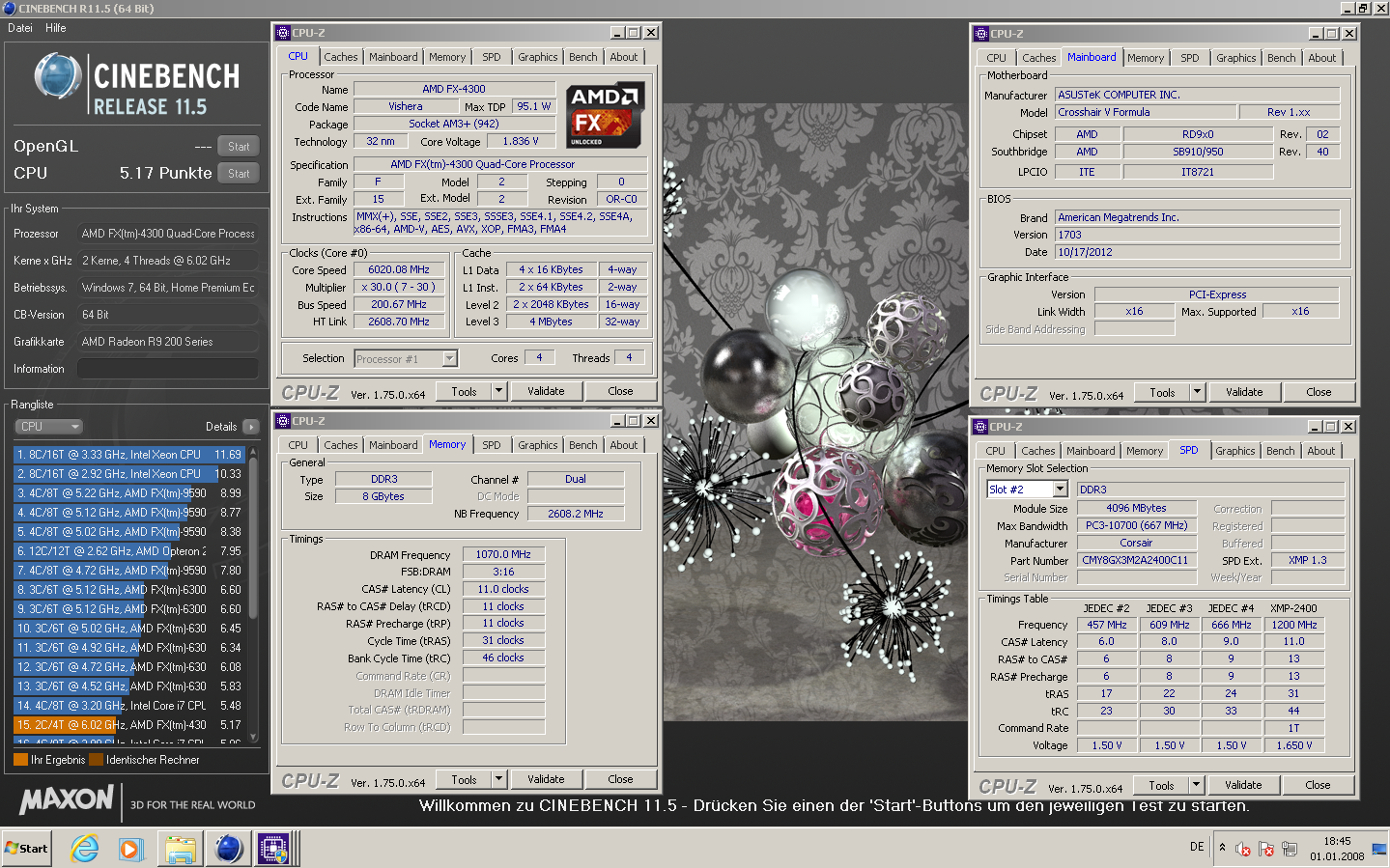This screenshot has height=868, width=1390.
Task: Open the Slot #2 memory slot dropdown
Action: point(1060,490)
